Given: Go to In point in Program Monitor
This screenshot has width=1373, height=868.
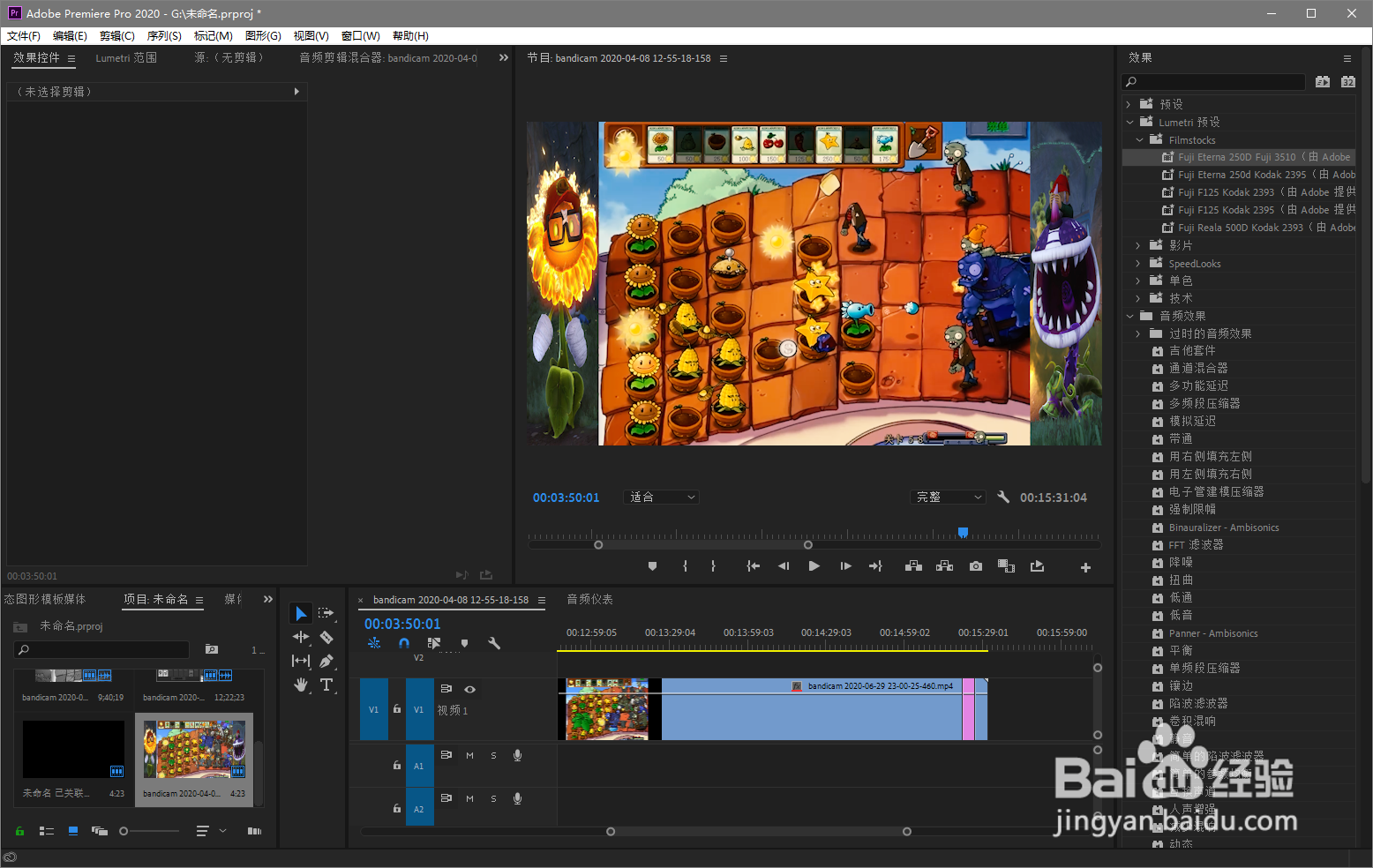Looking at the screenshot, I should point(753,566).
